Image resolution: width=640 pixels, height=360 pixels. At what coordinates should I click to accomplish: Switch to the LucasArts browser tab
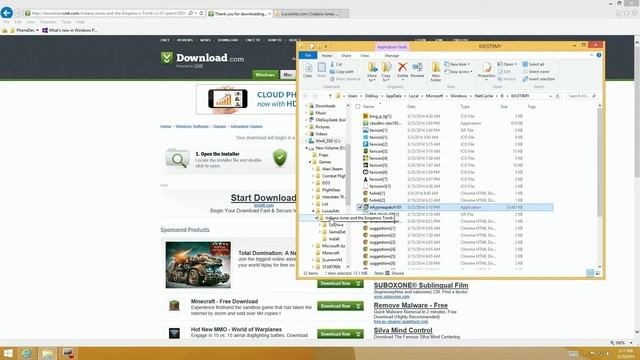311,13
